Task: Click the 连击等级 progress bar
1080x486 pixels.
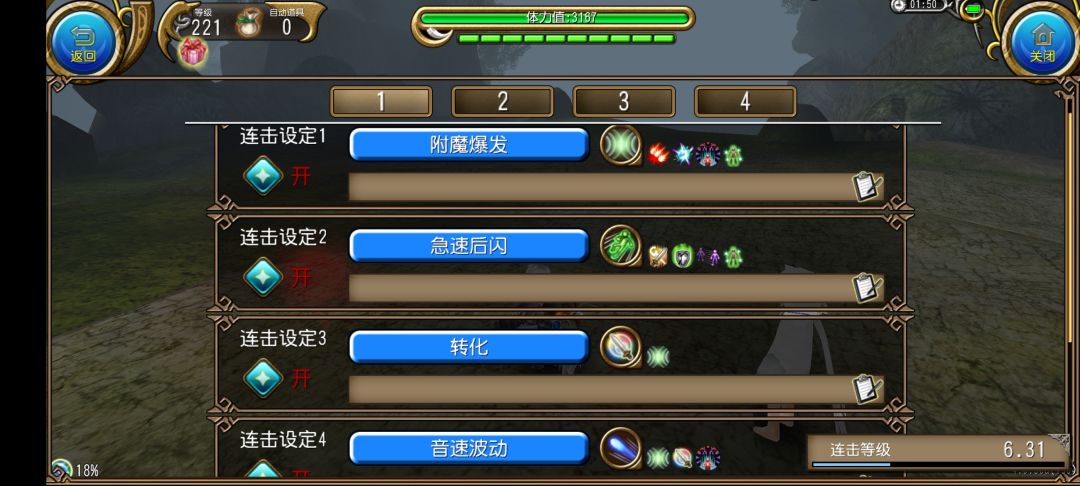Action: coord(930,465)
